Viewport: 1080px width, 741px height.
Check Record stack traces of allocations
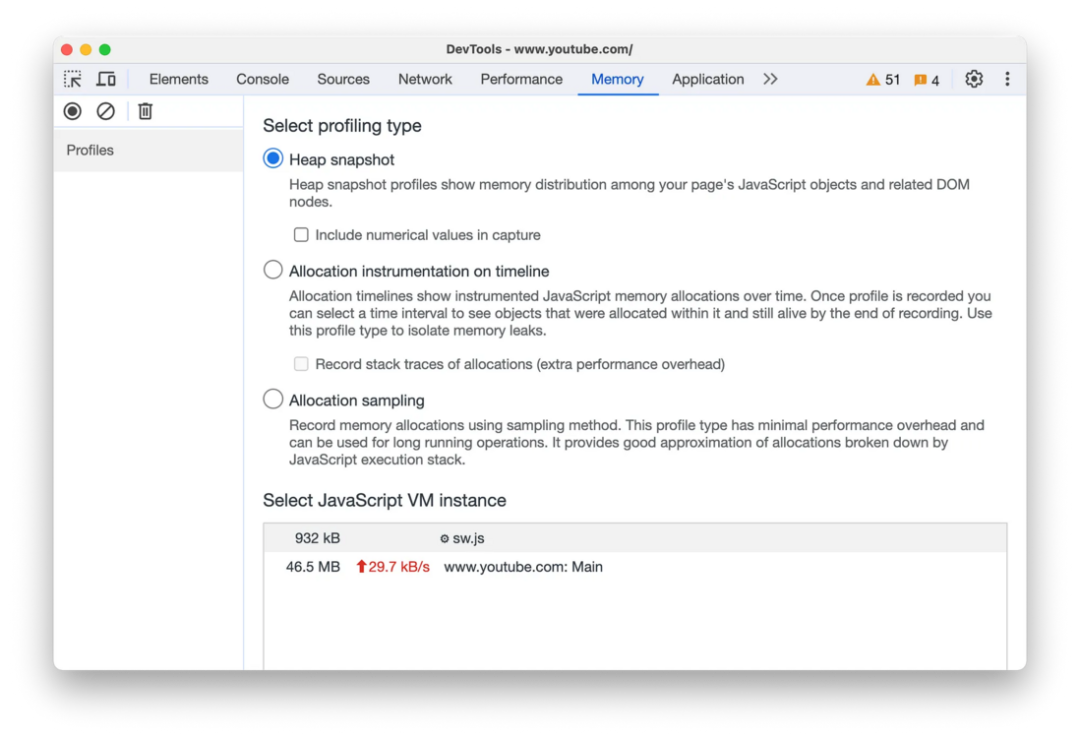point(301,364)
